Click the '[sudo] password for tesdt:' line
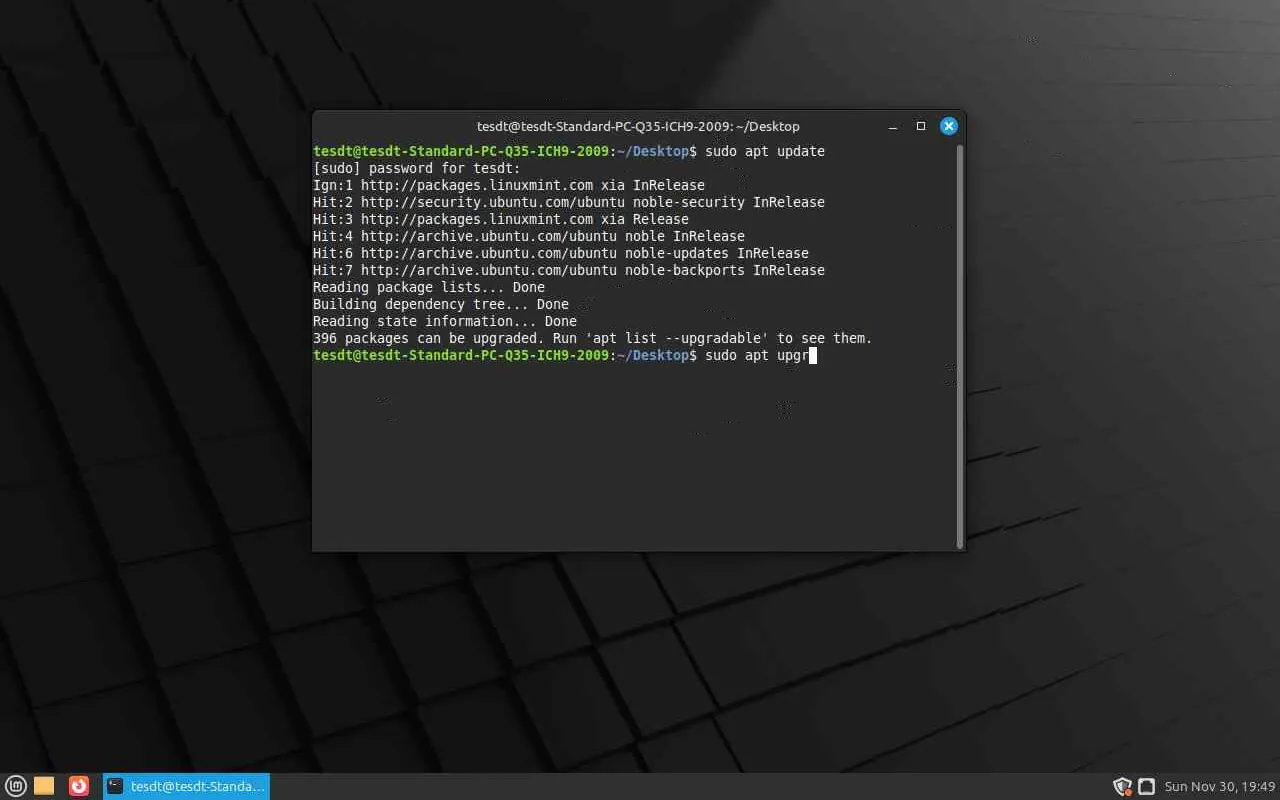 (x=417, y=169)
